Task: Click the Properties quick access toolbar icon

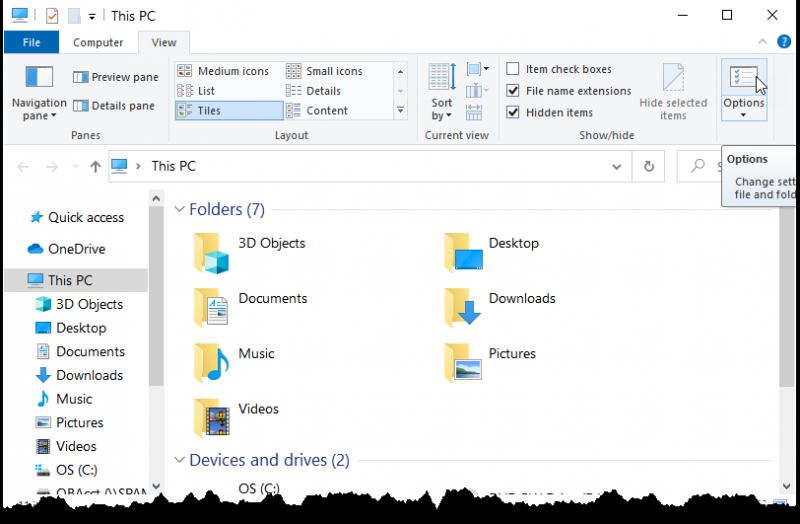Action: (x=52, y=16)
